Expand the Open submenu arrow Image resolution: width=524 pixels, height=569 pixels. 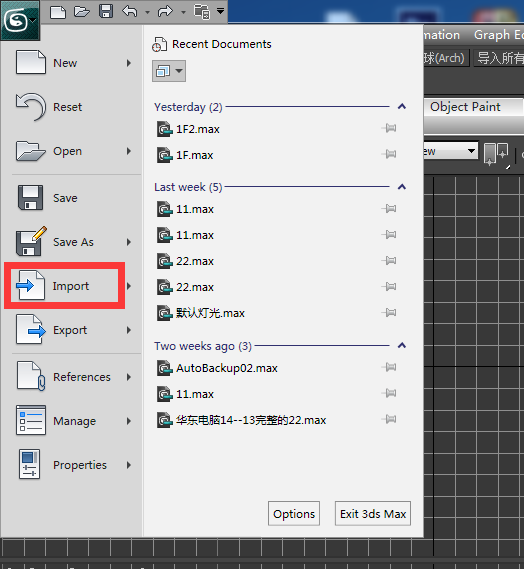[129, 151]
